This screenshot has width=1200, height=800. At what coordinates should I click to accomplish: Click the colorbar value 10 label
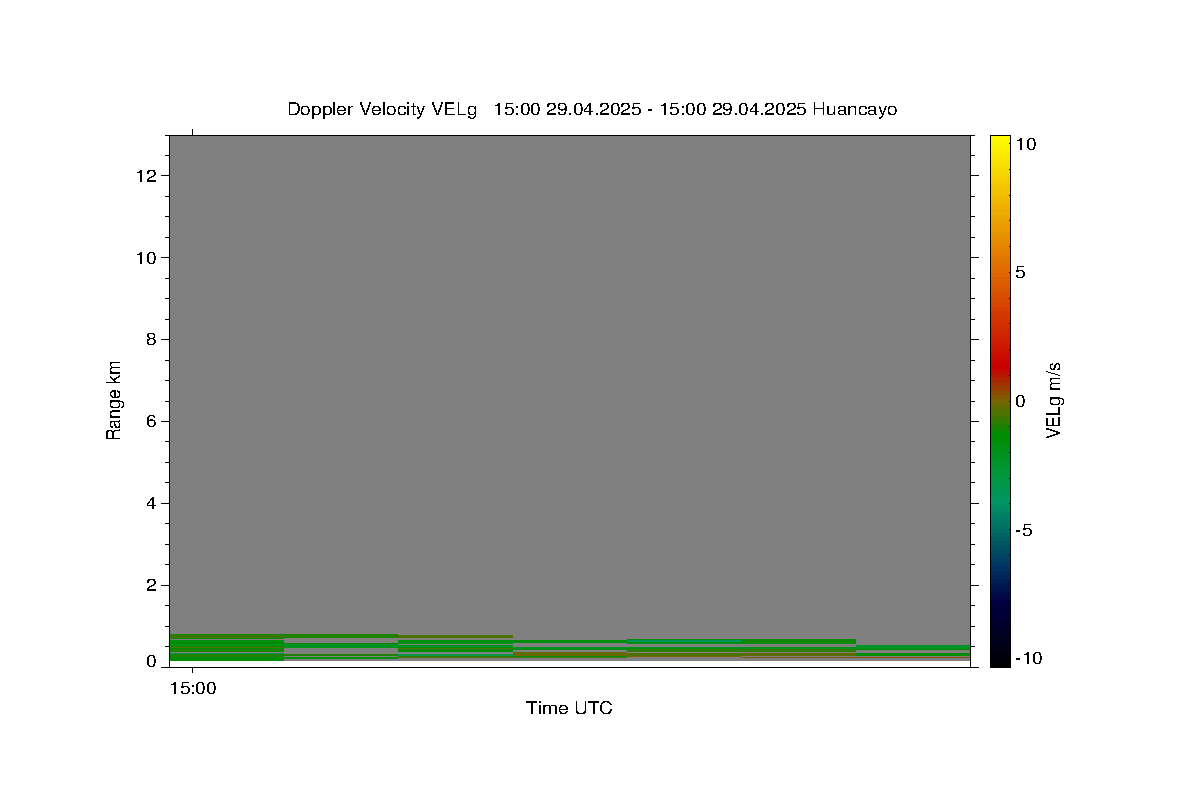coord(1025,144)
